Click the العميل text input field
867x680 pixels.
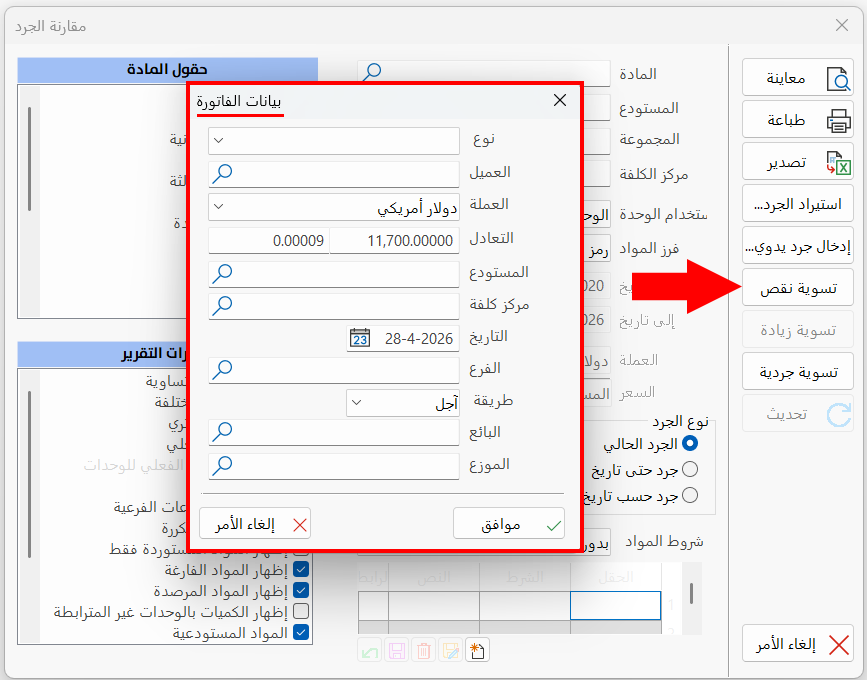click(334, 174)
